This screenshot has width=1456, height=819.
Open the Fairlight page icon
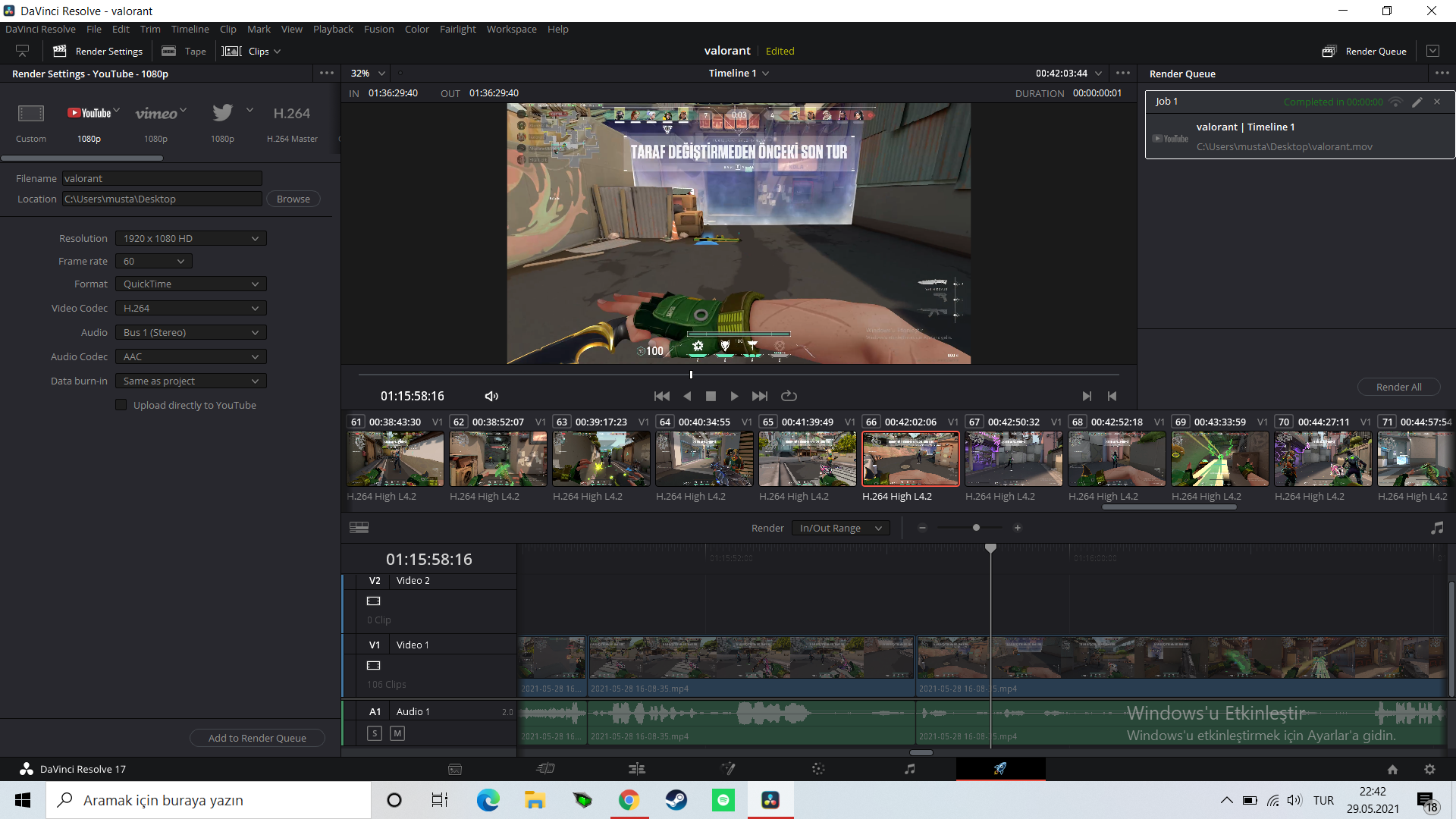point(909,769)
